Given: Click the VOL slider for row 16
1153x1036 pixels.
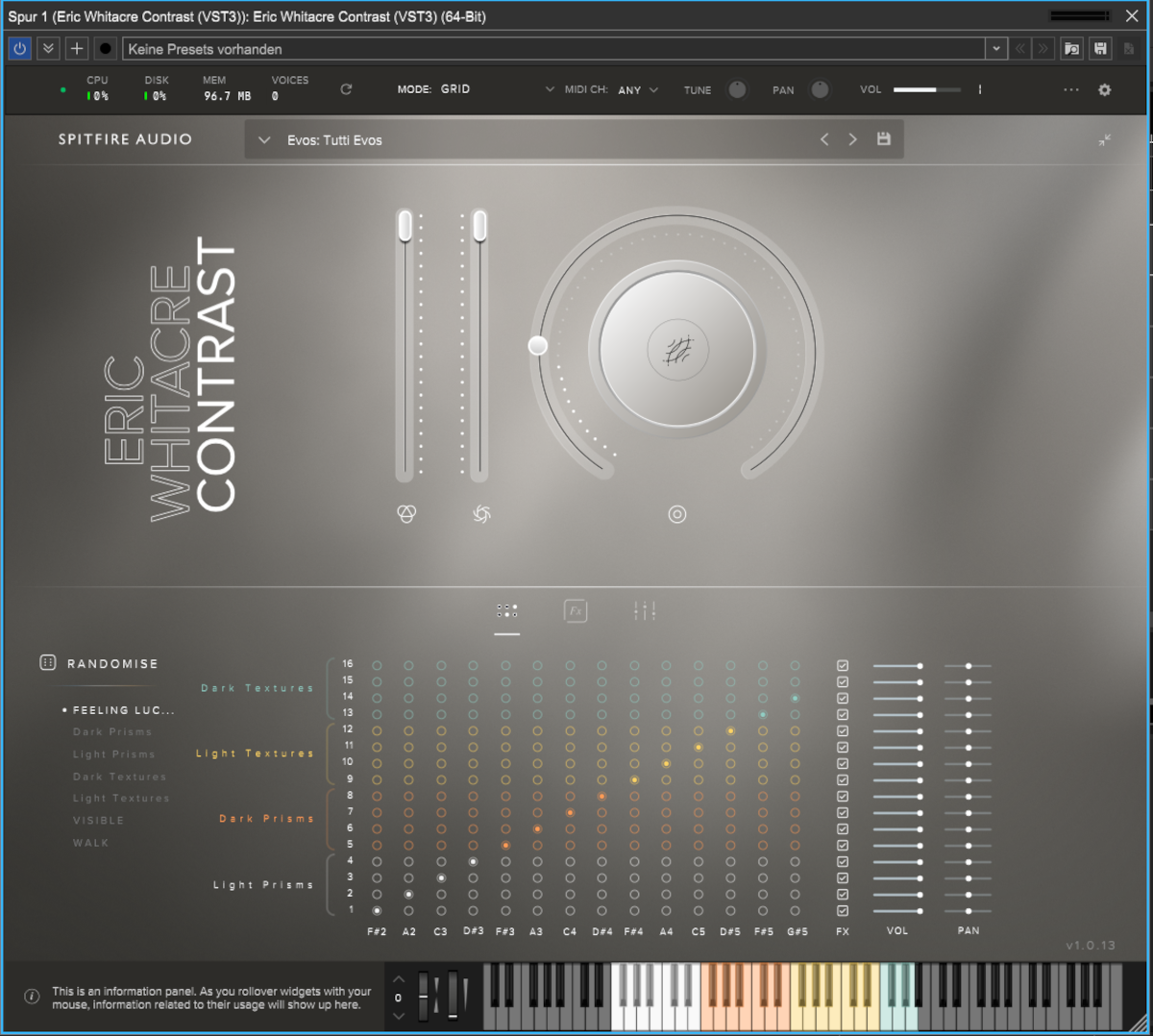Looking at the screenshot, I should click(x=898, y=665).
